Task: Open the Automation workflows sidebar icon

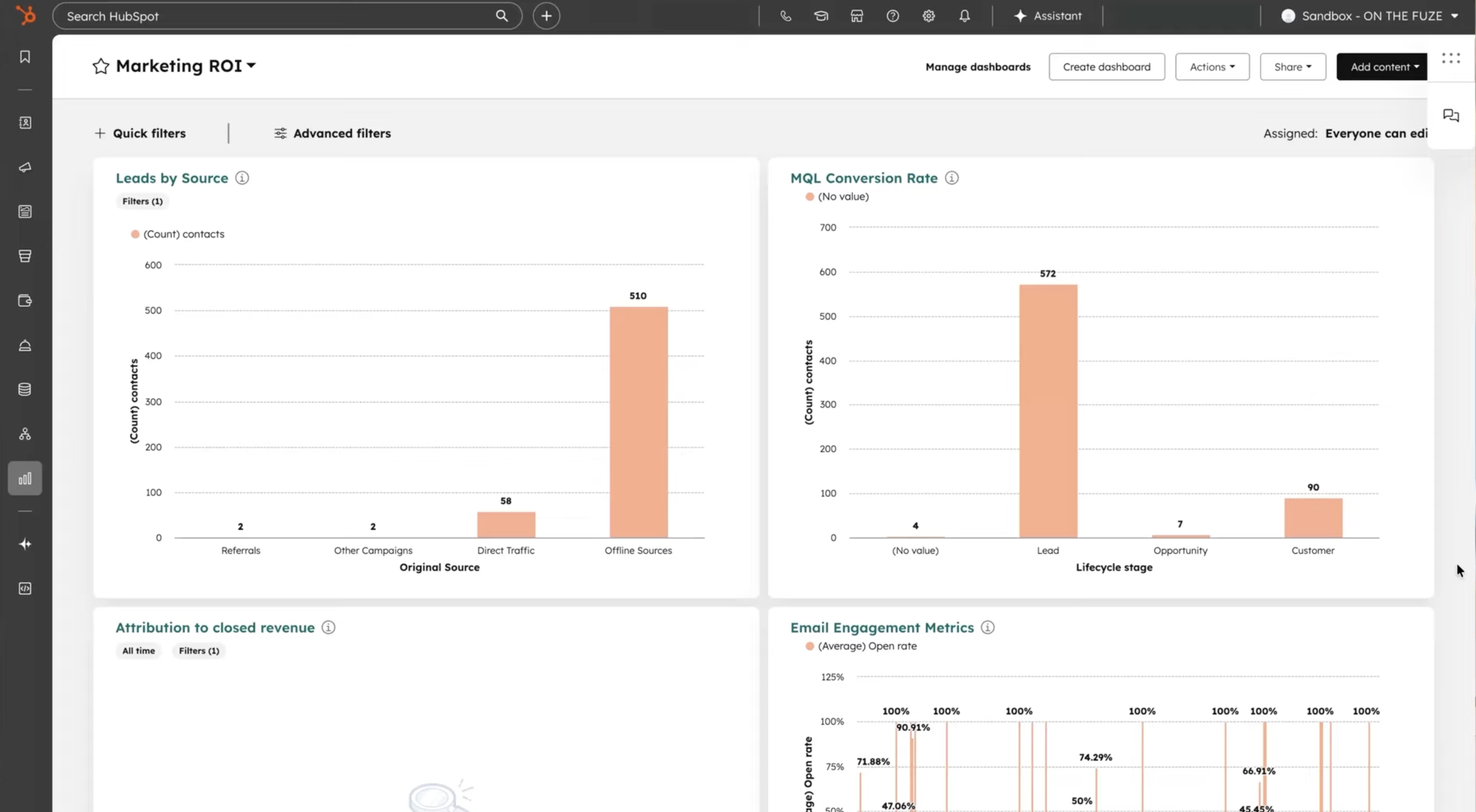Action: [25, 434]
